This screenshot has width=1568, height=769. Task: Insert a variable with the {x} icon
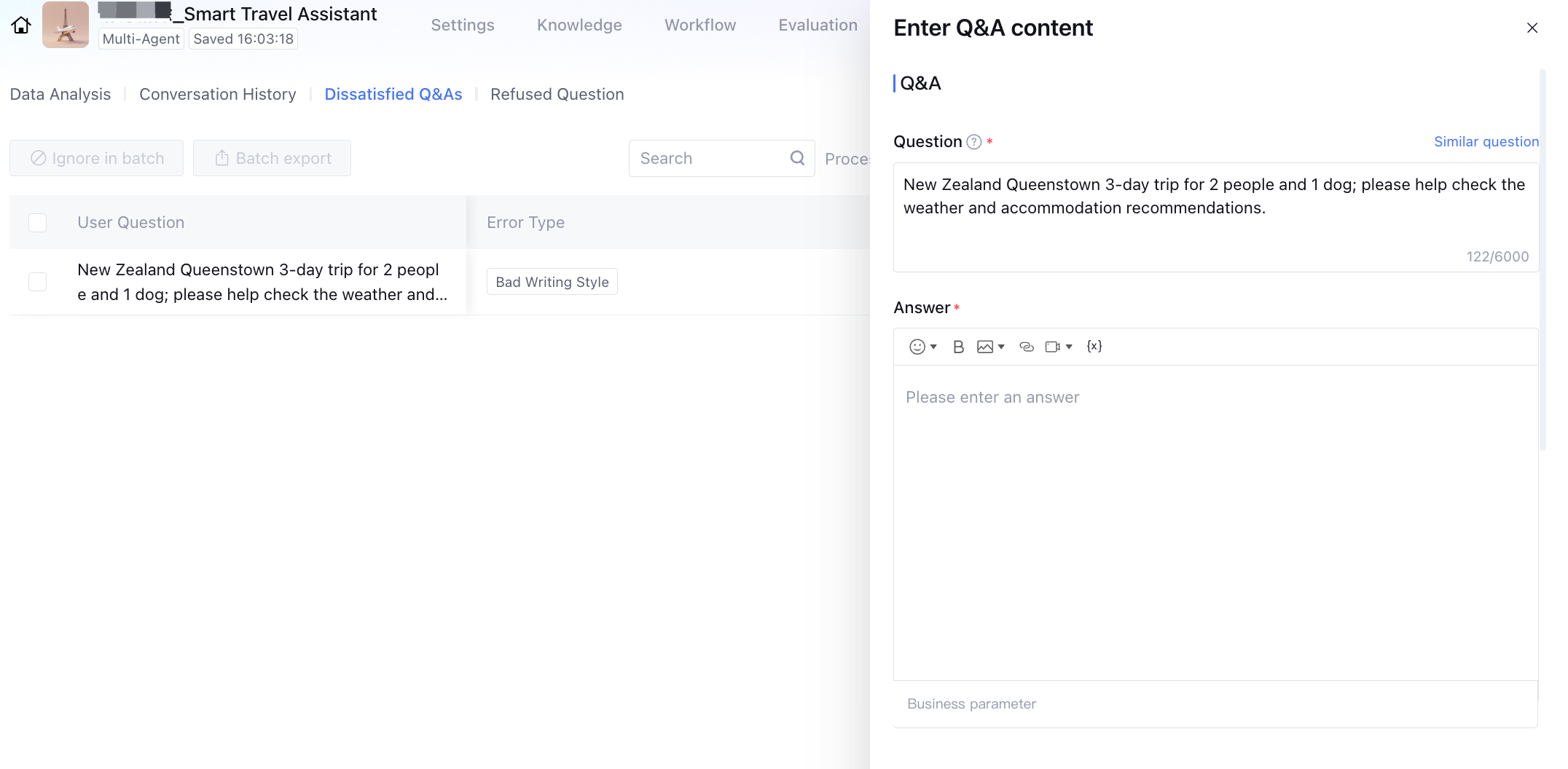pyautogui.click(x=1094, y=347)
